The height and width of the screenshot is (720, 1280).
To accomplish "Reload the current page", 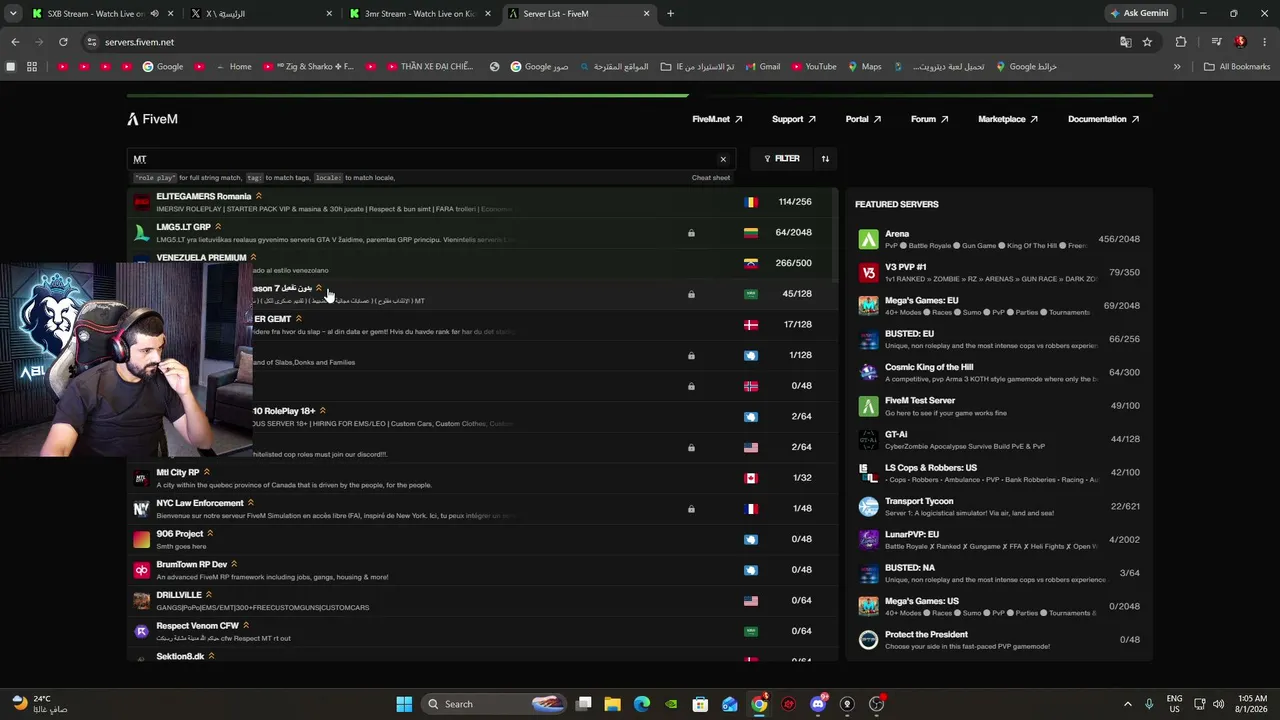I will click(x=63, y=42).
